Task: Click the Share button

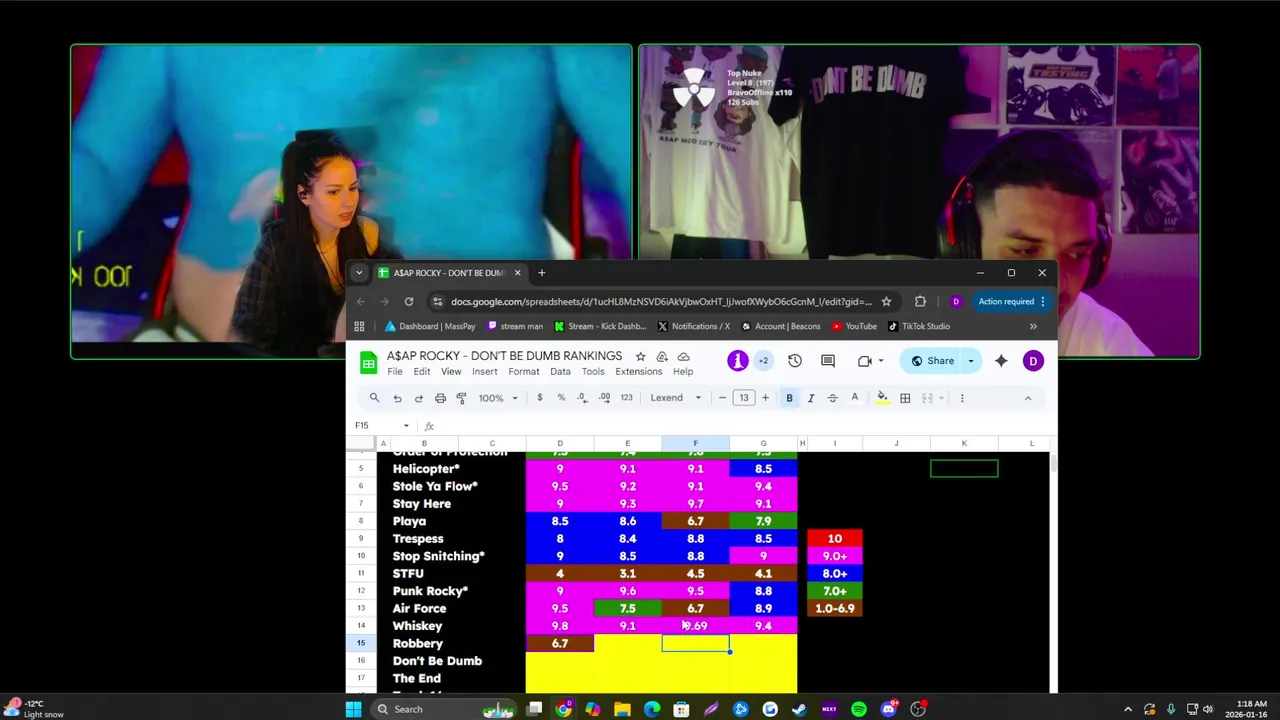Action: click(932, 361)
